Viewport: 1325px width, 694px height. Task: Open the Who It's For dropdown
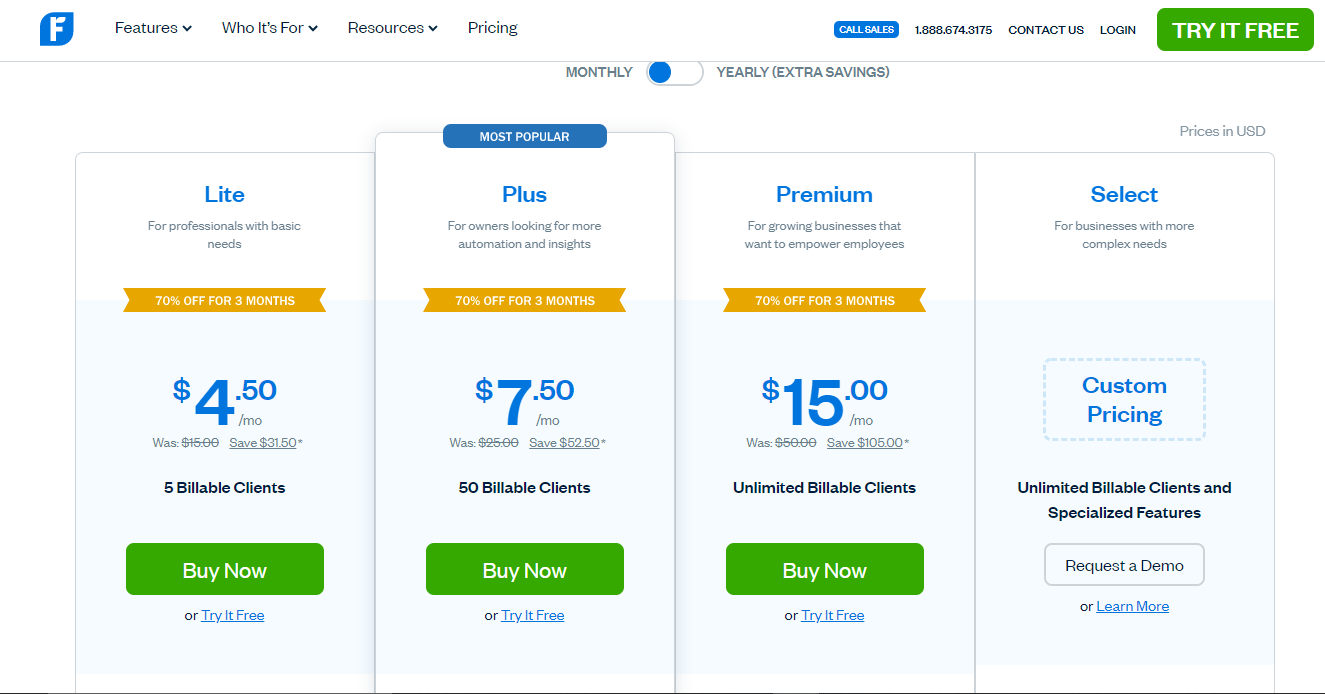(x=269, y=28)
